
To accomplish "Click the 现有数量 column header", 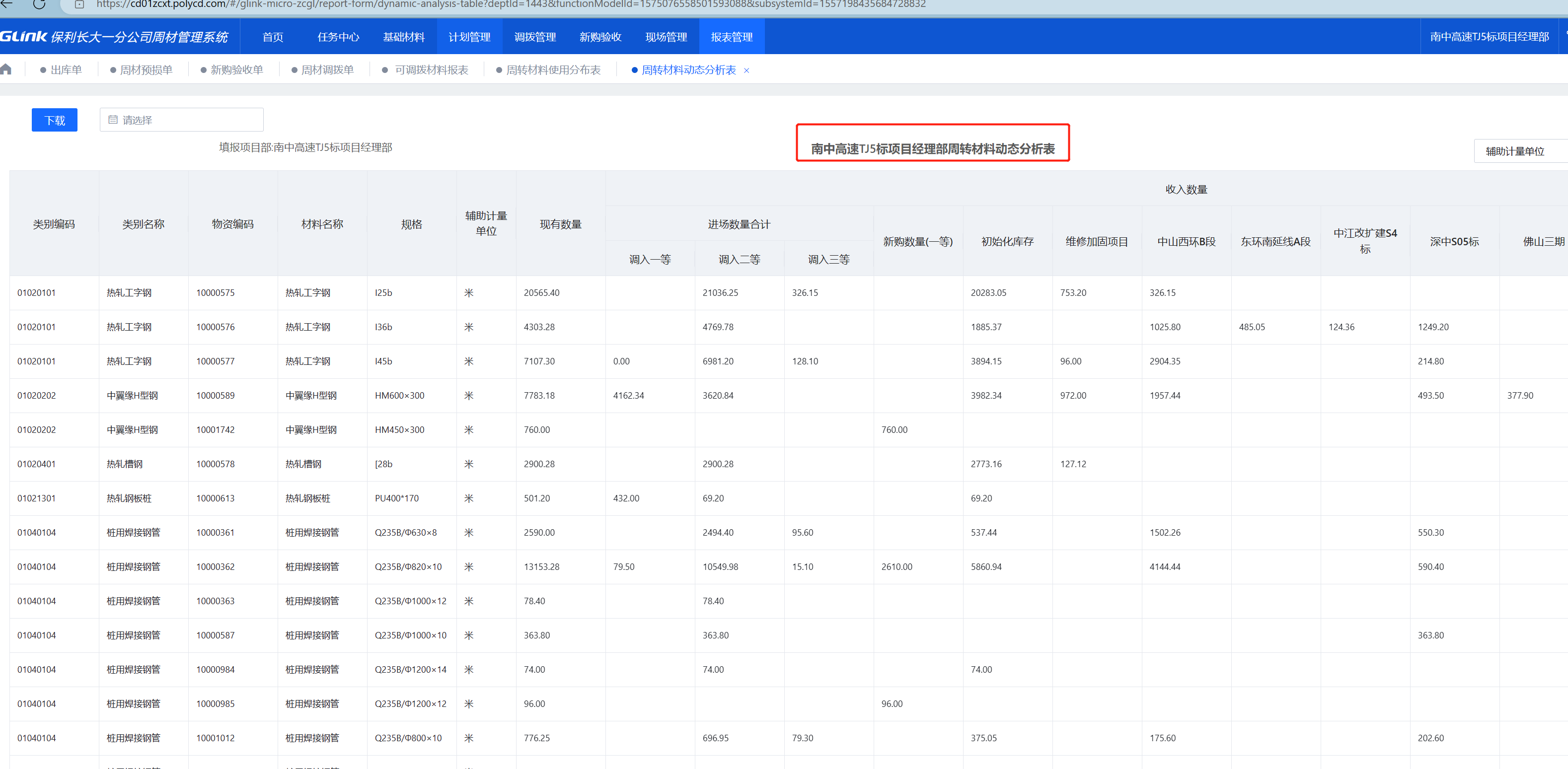I will (561, 224).
